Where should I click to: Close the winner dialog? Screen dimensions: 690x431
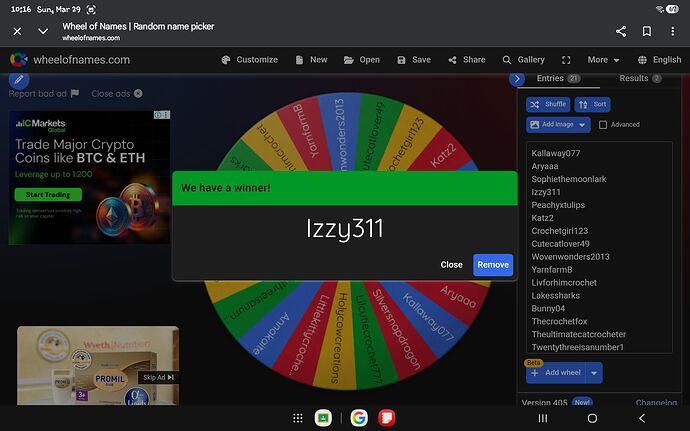(451, 265)
